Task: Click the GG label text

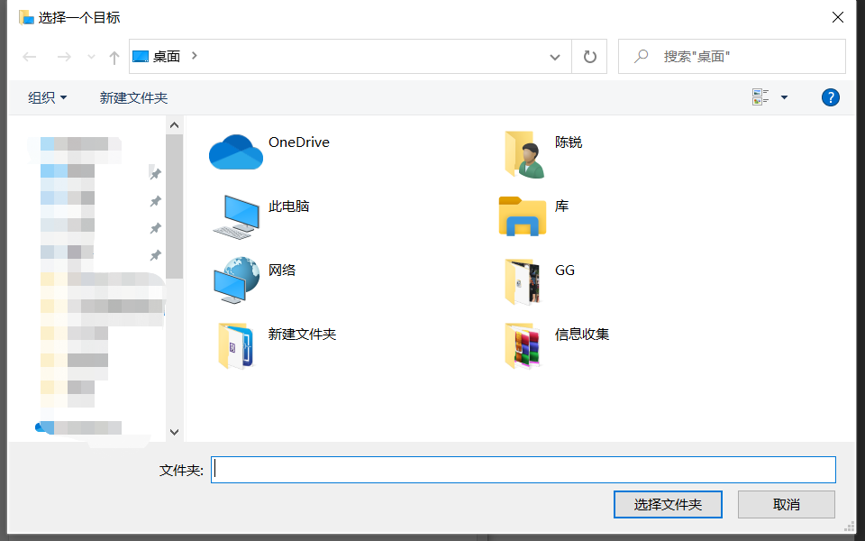Action: pyautogui.click(x=564, y=270)
